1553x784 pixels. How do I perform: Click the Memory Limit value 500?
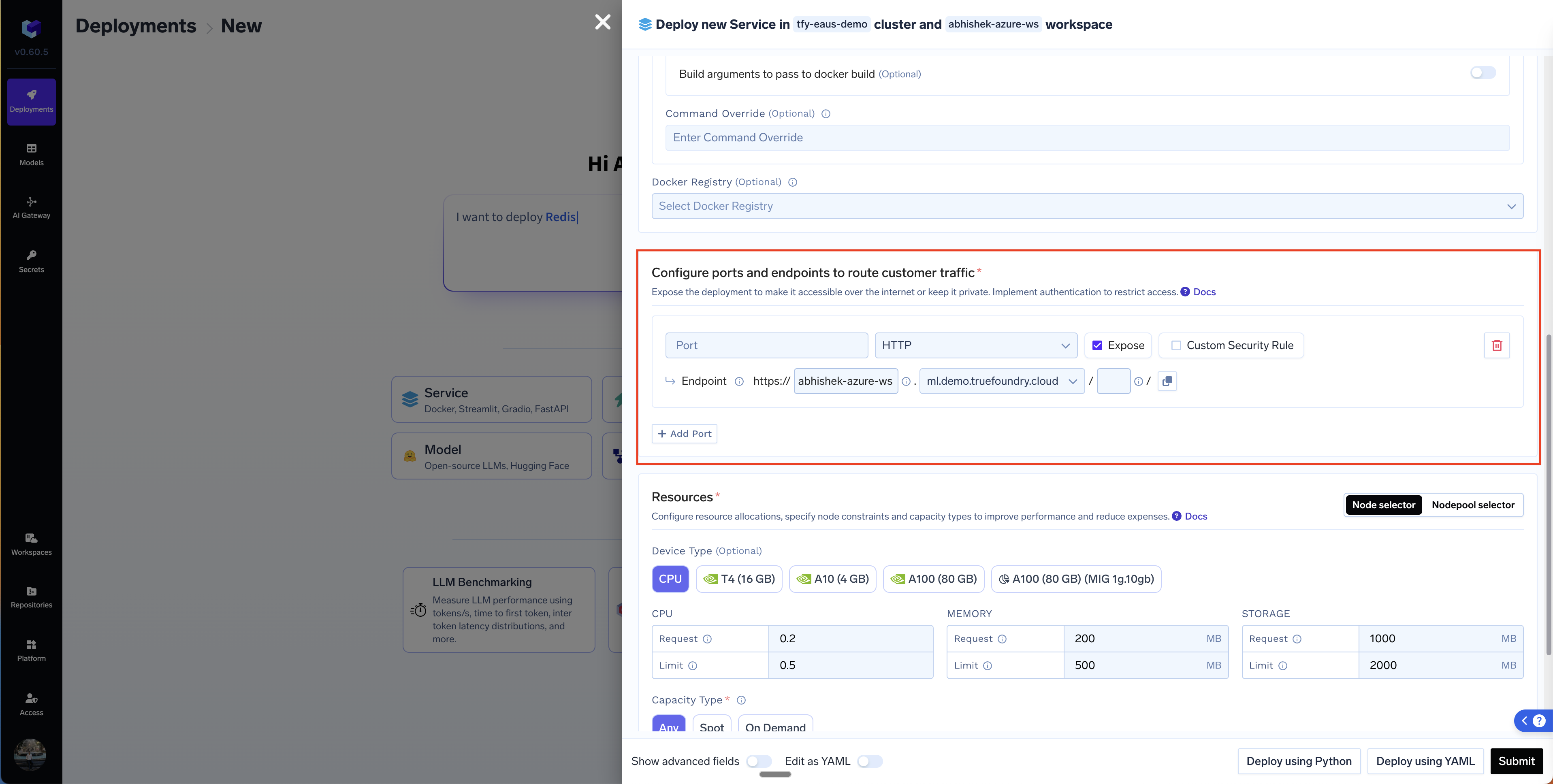[x=1146, y=665]
